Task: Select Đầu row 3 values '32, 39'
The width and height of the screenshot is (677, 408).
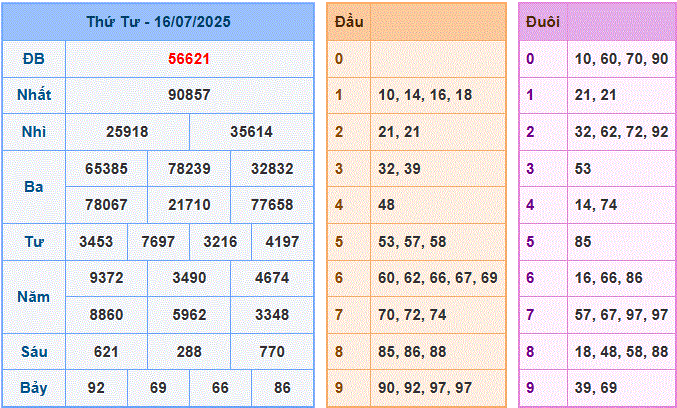Action: coord(399,168)
